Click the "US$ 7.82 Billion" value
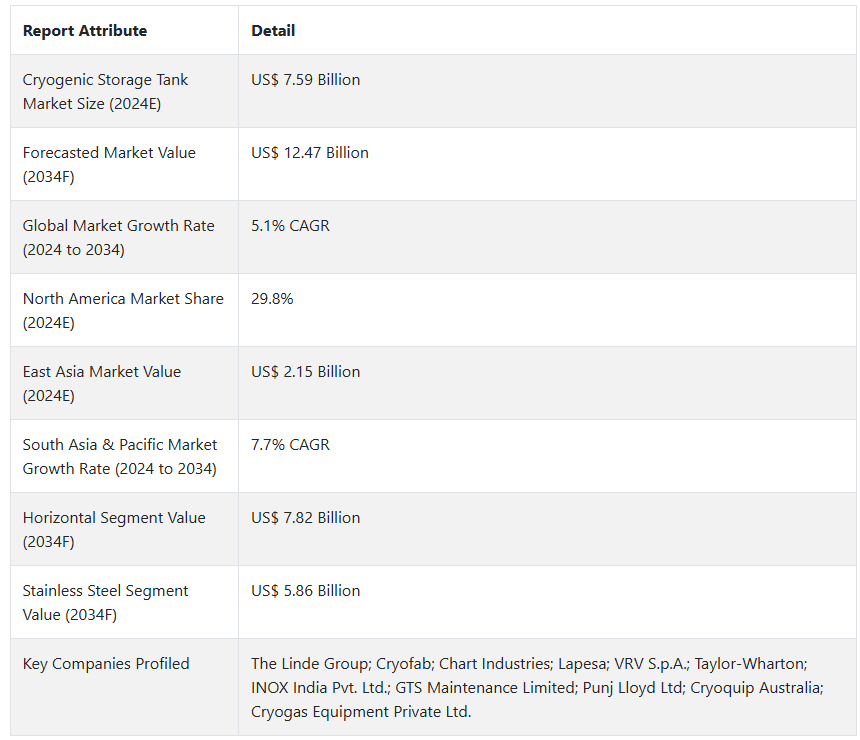Viewport: 860px width, 740px height. click(x=306, y=518)
